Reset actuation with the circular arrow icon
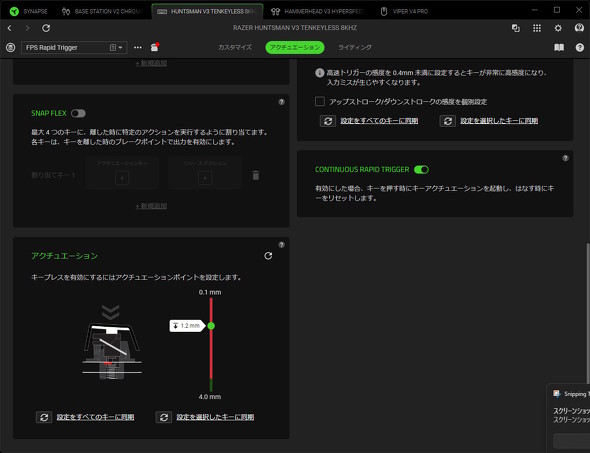 pyautogui.click(x=268, y=256)
